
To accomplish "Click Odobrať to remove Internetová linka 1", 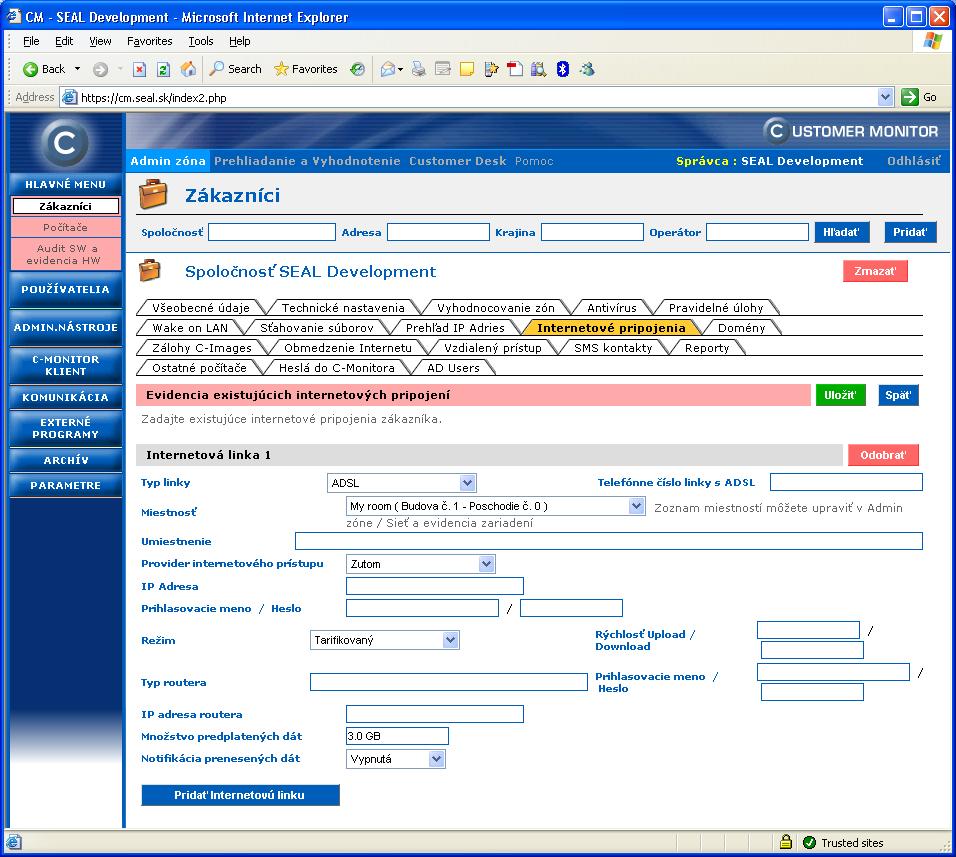I will click(883, 455).
